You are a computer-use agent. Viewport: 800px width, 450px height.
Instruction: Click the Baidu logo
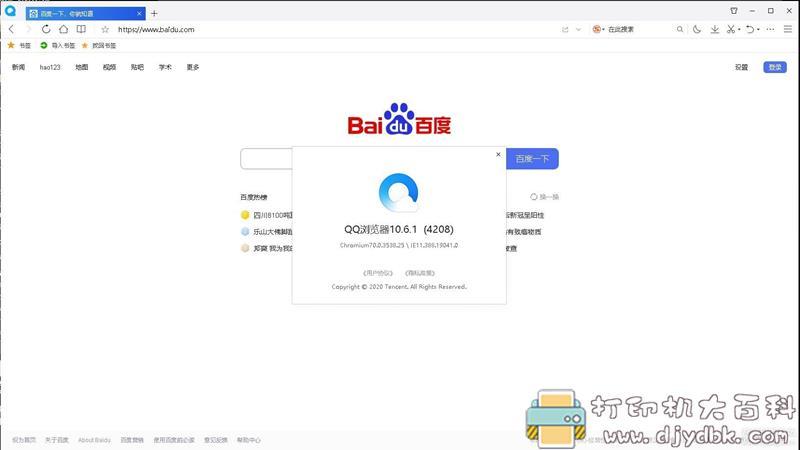[399, 119]
